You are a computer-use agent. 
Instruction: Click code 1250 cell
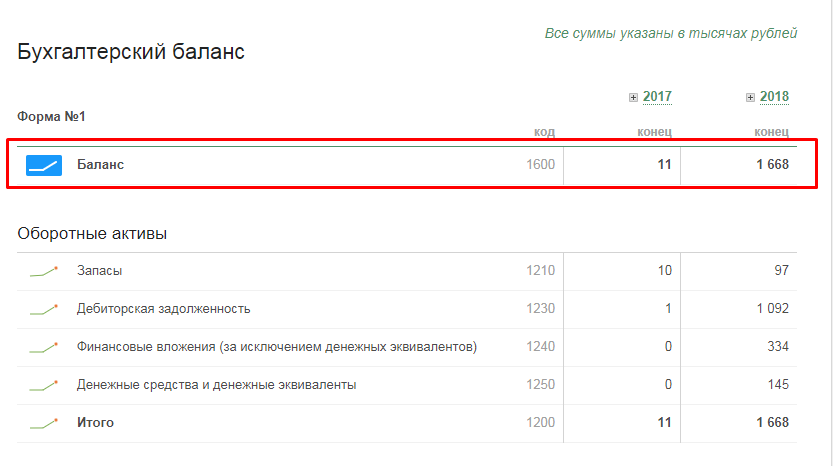pos(540,385)
